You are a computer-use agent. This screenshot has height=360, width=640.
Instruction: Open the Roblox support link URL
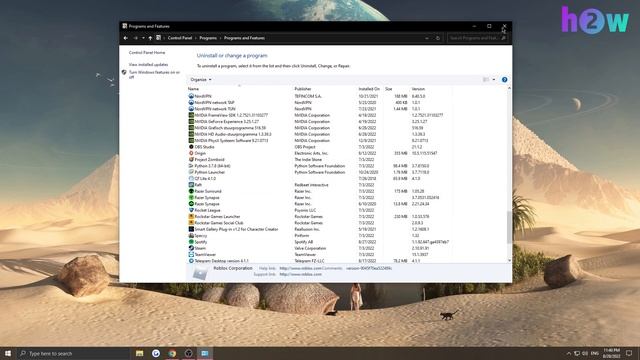coord(300,274)
